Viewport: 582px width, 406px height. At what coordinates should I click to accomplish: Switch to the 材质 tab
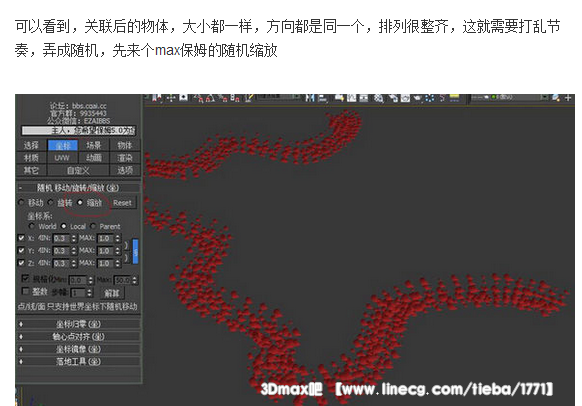tap(32, 158)
